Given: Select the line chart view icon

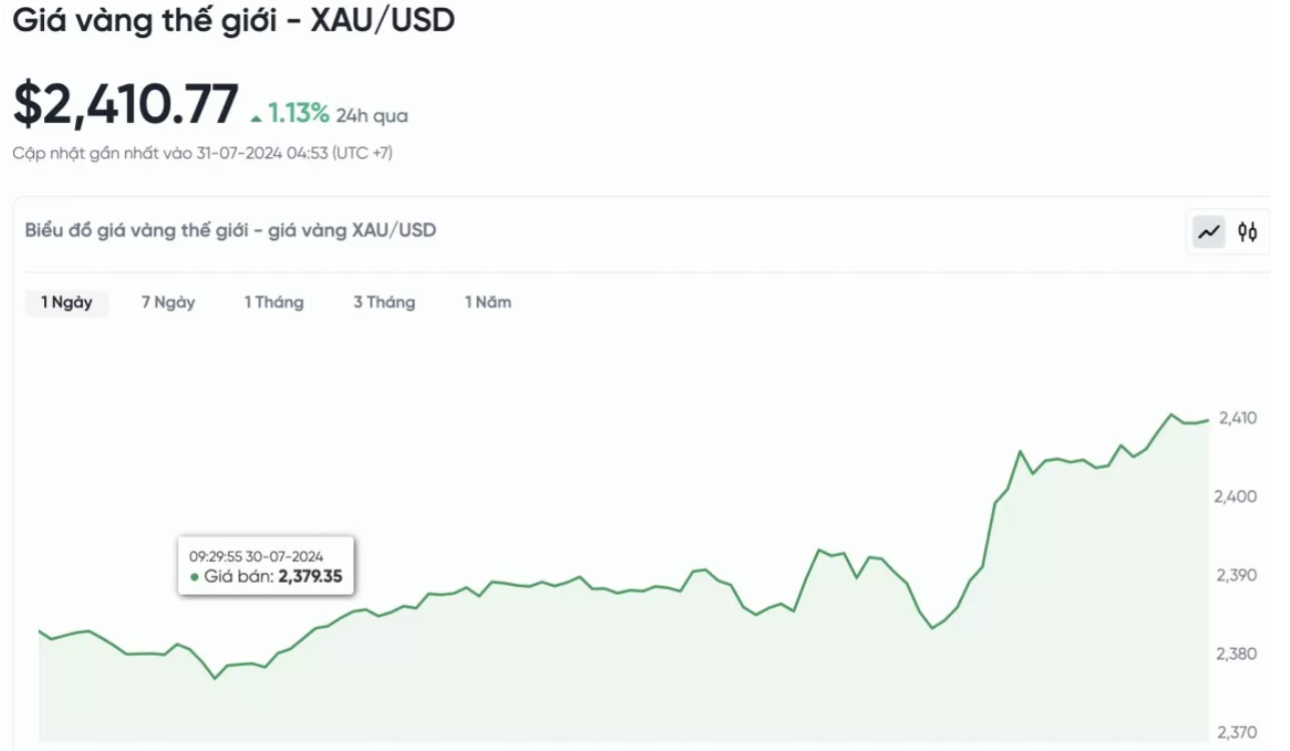Looking at the screenshot, I should pos(1209,232).
